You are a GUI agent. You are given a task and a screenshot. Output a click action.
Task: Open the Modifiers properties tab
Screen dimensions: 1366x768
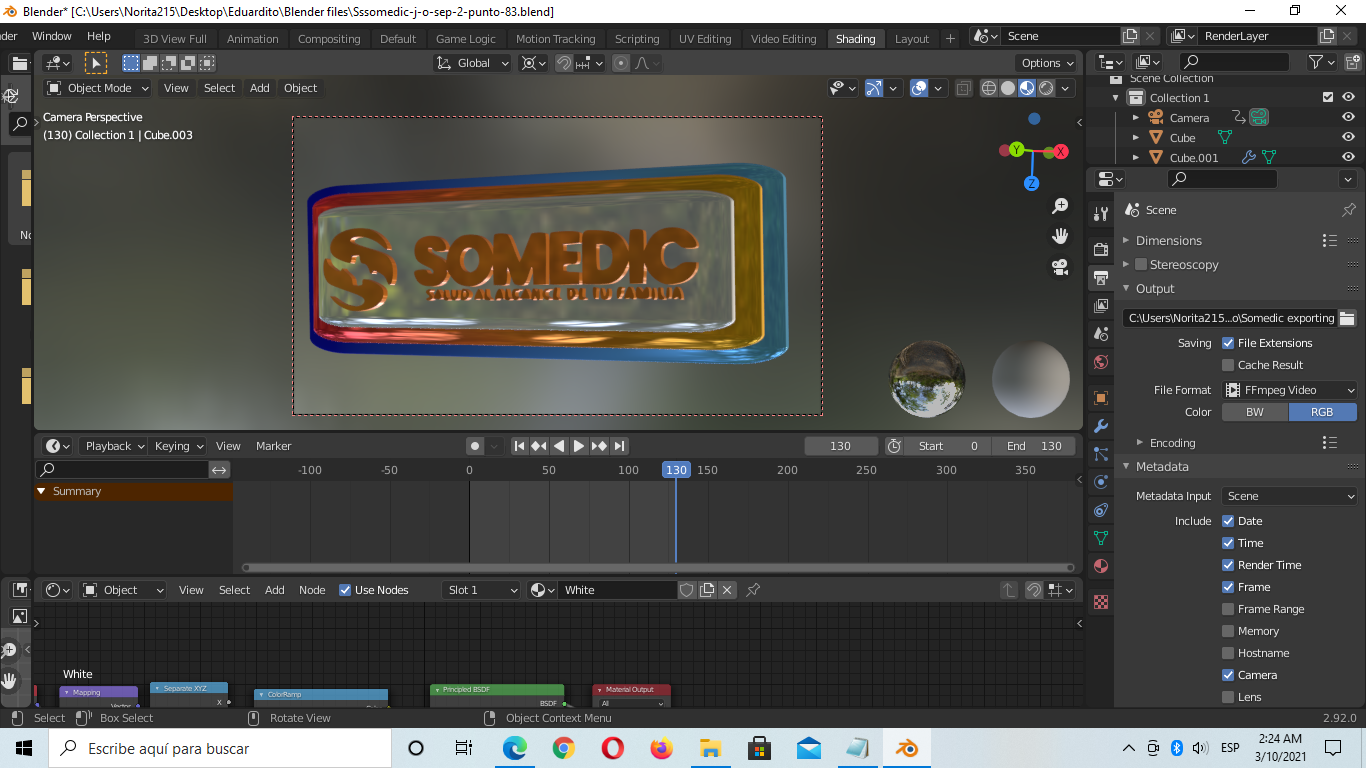pos(1101,426)
